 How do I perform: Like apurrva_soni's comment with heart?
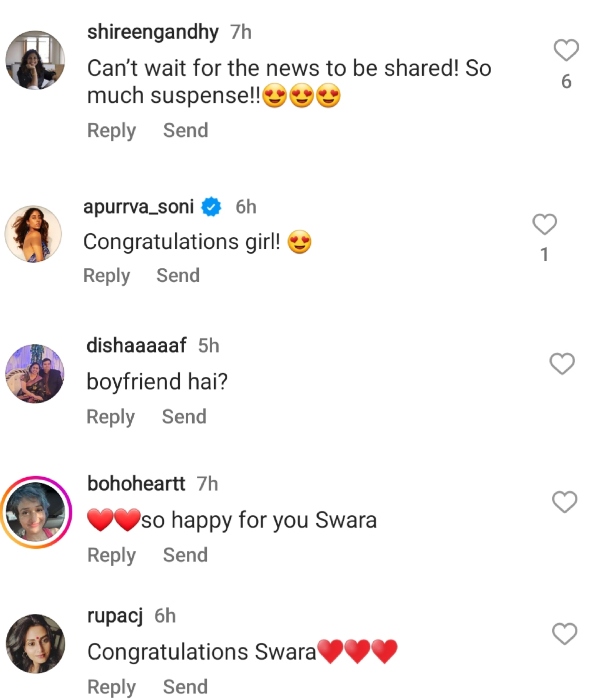[x=544, y=224]
